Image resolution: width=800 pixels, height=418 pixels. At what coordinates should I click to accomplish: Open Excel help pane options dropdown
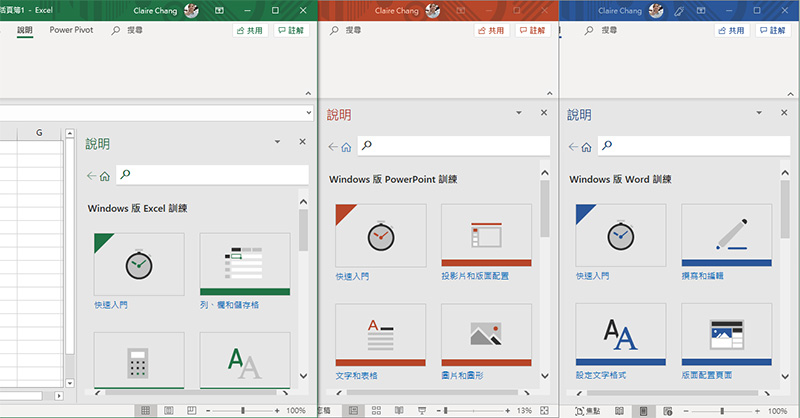(278, 141)
